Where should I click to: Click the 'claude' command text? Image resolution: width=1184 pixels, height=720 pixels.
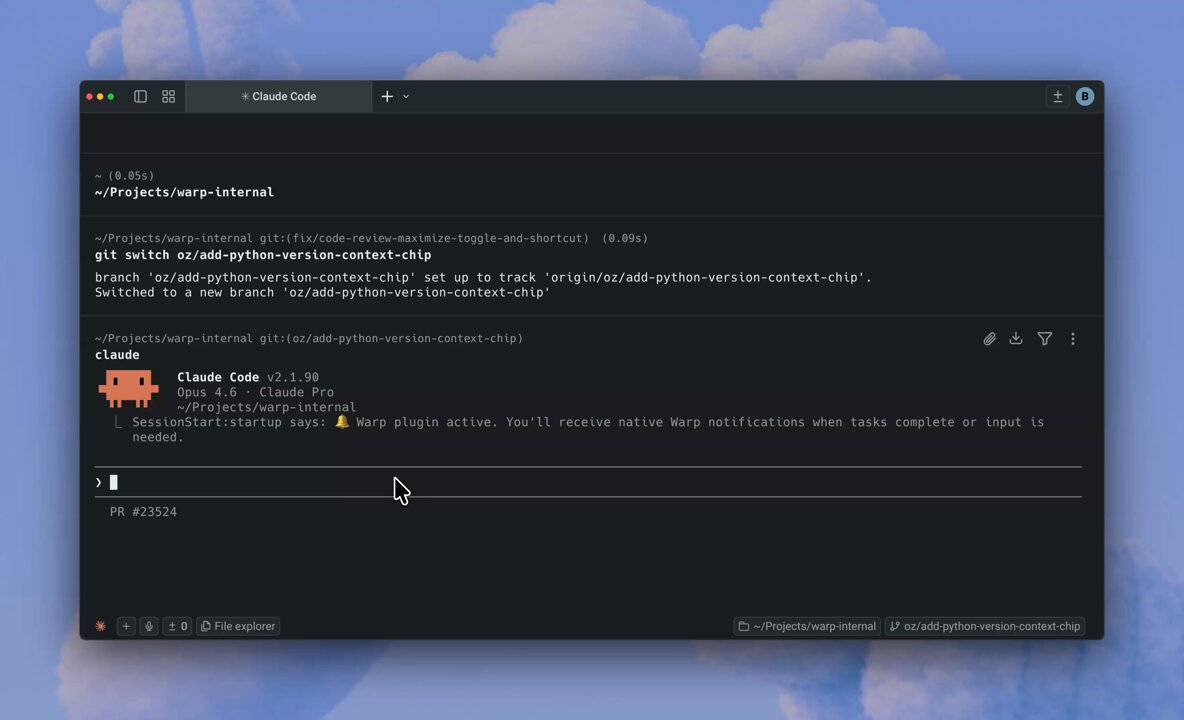[117, 355]
